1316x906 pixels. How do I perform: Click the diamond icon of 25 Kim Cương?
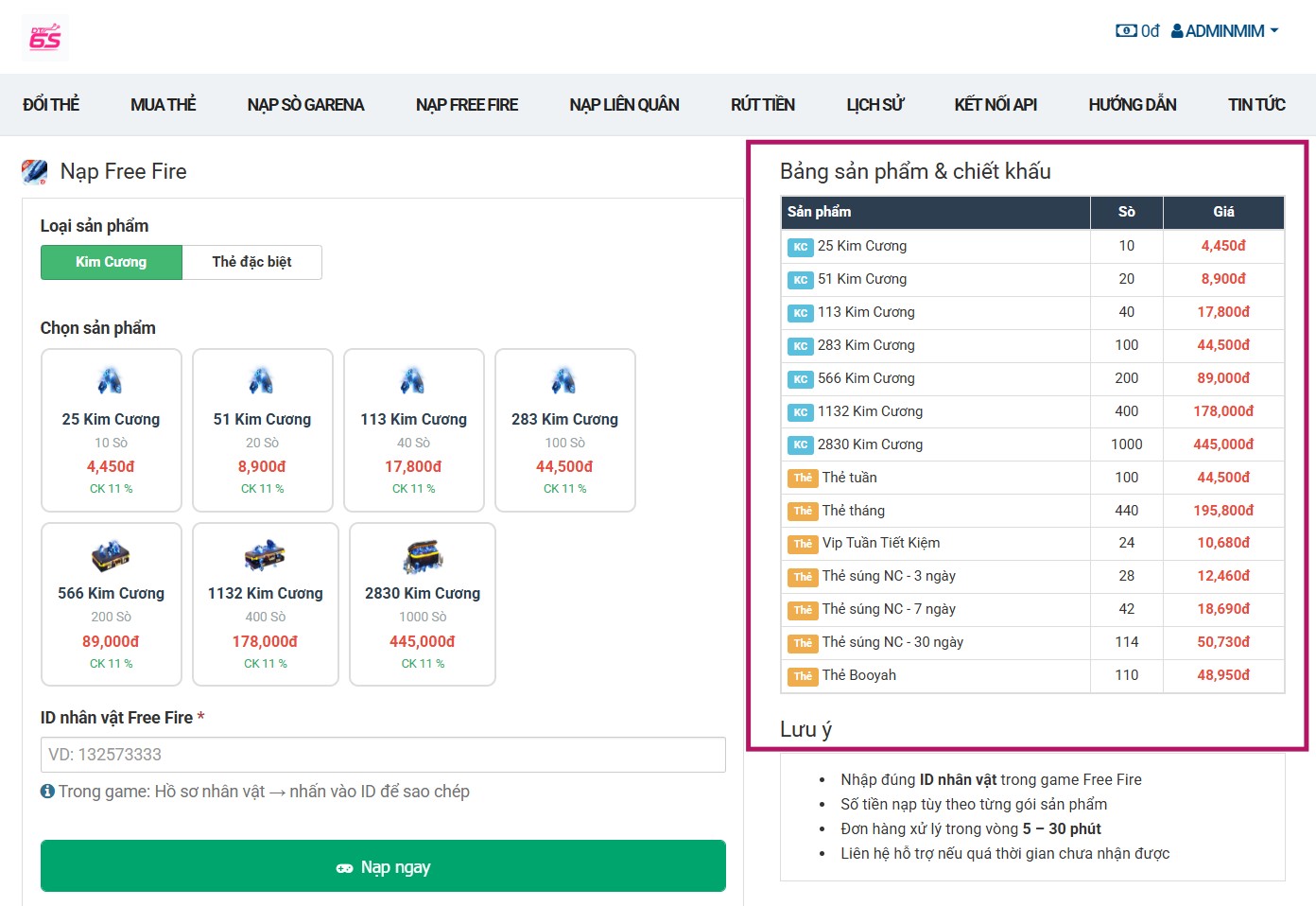(x=111, y=381)
